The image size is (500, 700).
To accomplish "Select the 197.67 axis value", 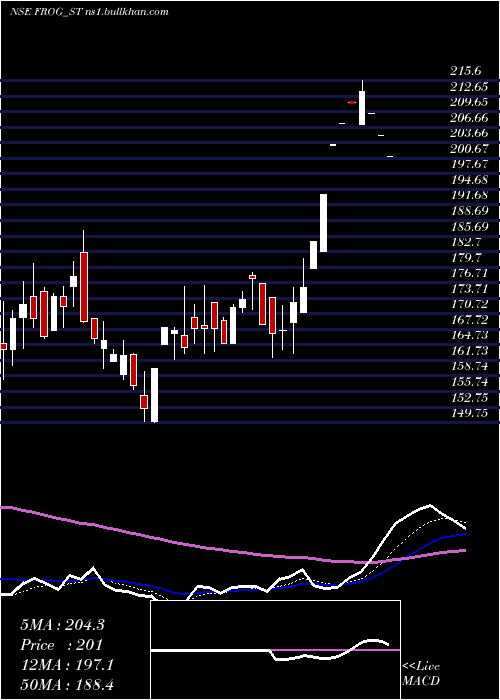I will (x=469, y=164).
